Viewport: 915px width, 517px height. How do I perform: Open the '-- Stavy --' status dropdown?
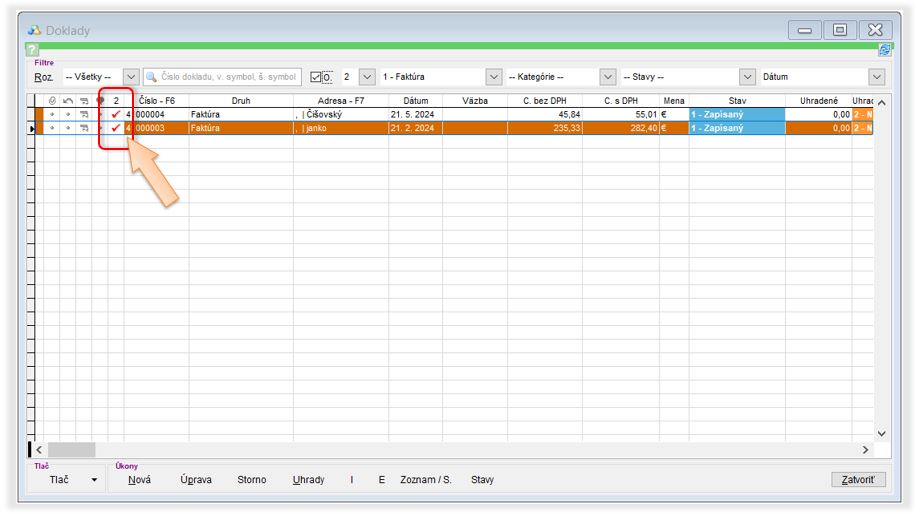coord(747,77)
